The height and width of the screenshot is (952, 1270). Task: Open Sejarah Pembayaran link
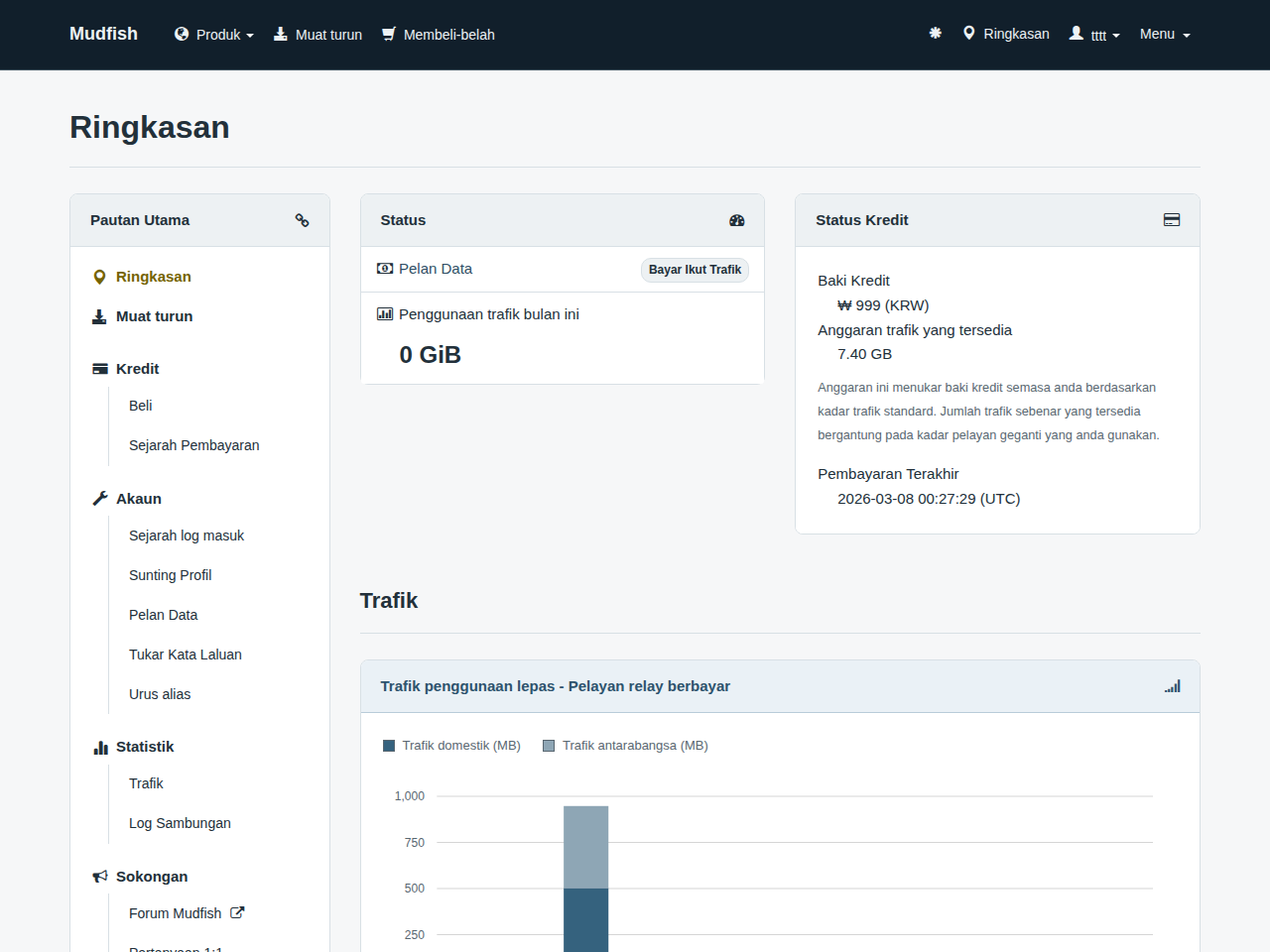click(x=194, y=445)
